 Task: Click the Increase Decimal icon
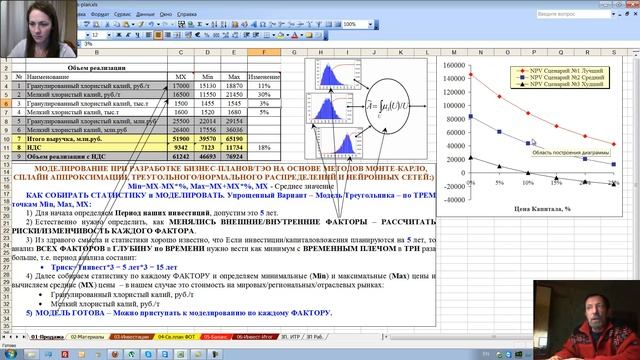tap(225, 35)
